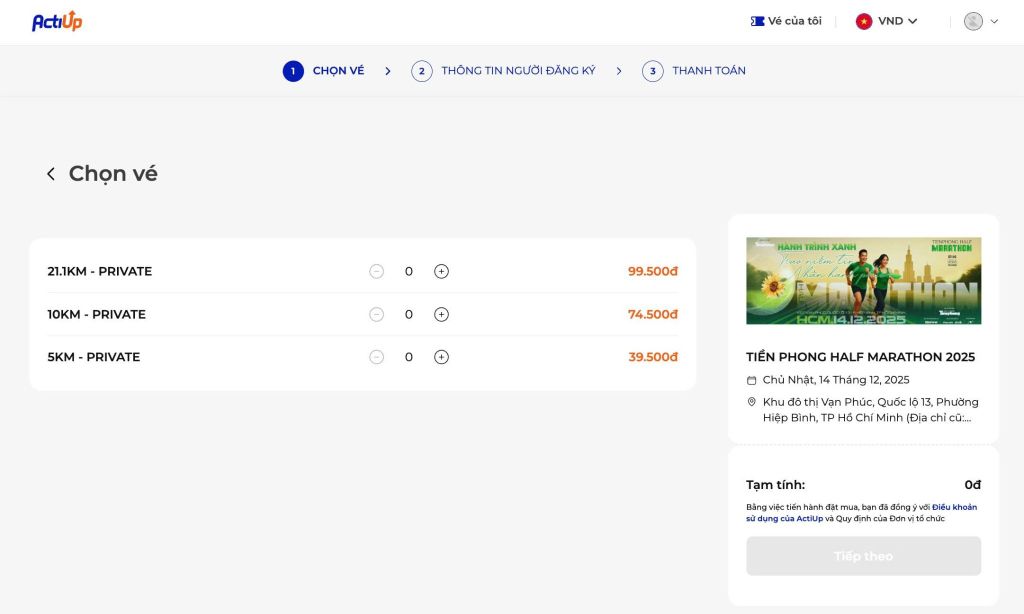This screenshot has width=1024, height=614.
Task: Go to step 2 Thông tin người đăng ký
Action: tap(504, 71)
